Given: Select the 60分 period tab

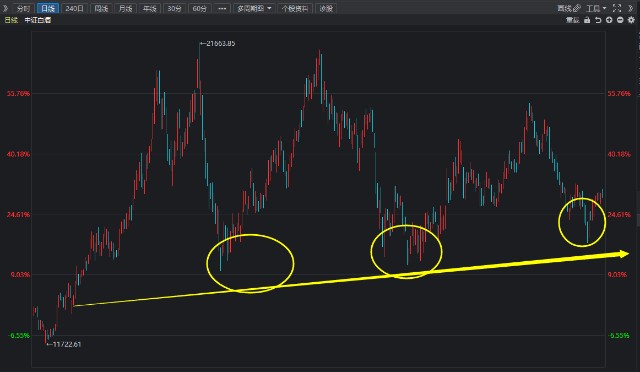Looking at the screenshot, I should (x=199, y=8).
